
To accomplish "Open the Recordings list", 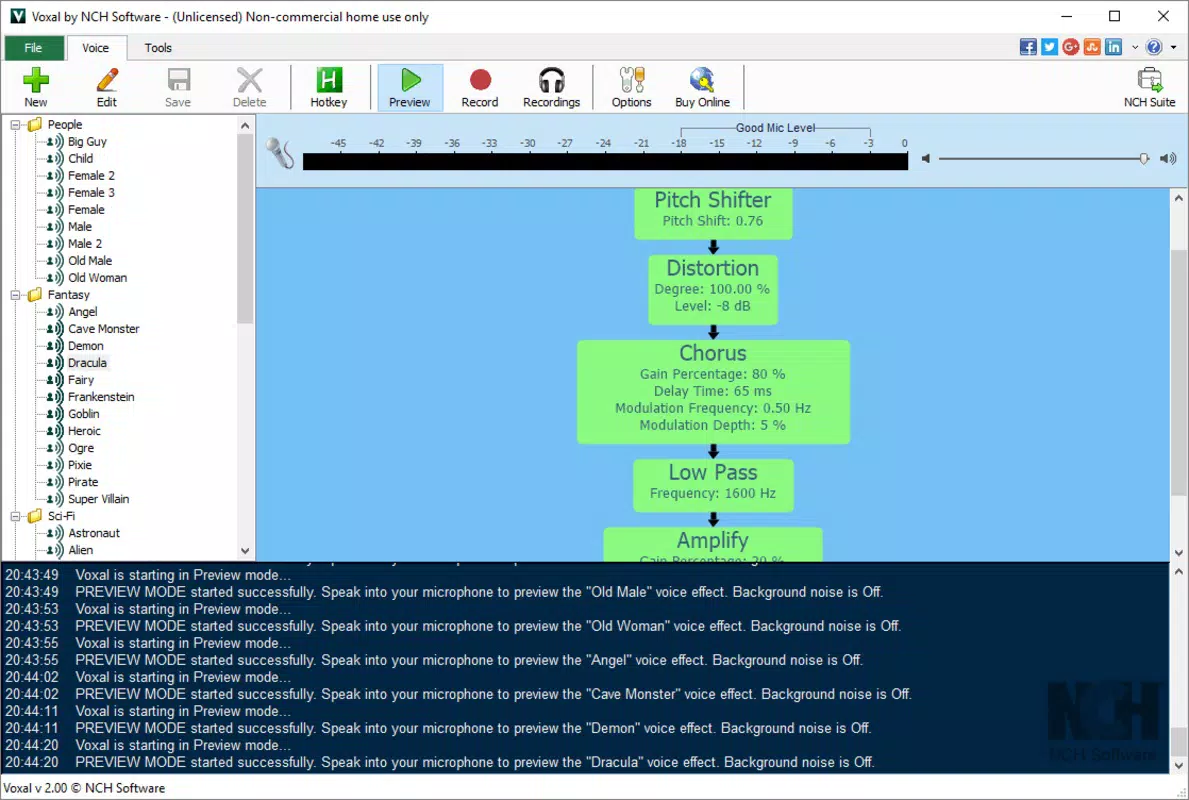I will [x=551, y=87].
